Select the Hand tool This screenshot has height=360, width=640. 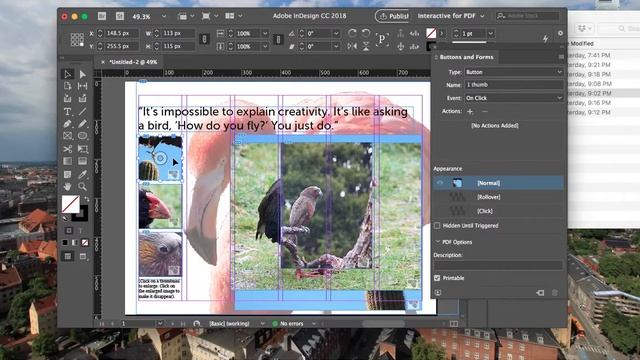click(68, 187)
